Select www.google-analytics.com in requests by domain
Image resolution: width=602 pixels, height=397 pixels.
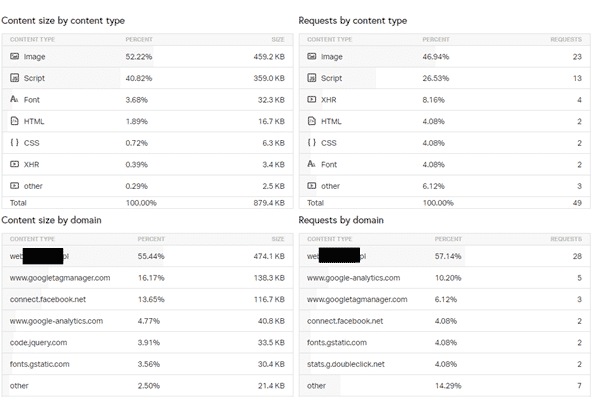coord(353,278)
